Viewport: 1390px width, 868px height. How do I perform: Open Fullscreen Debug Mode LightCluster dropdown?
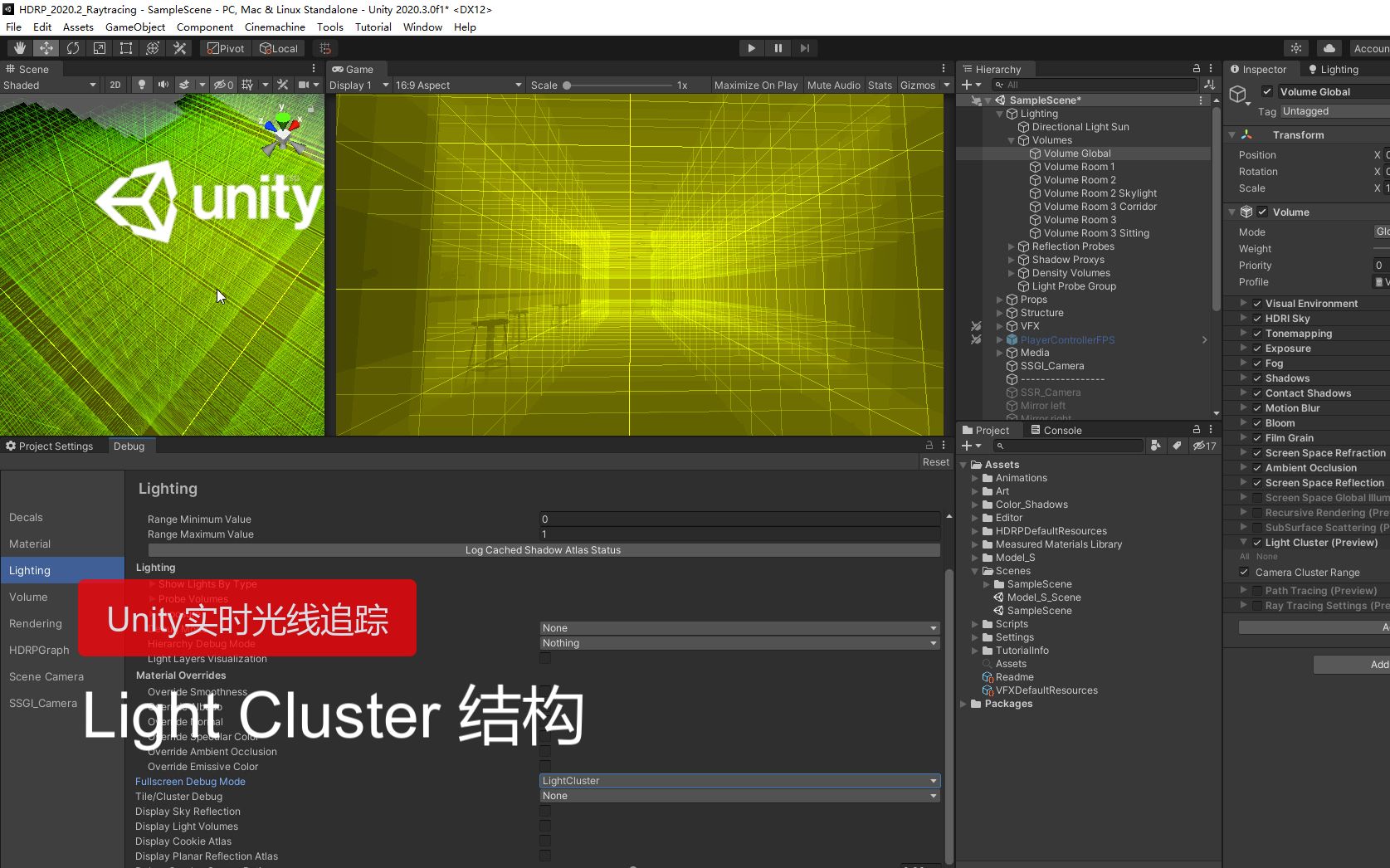pyautogui.click(x=739, y=781)
